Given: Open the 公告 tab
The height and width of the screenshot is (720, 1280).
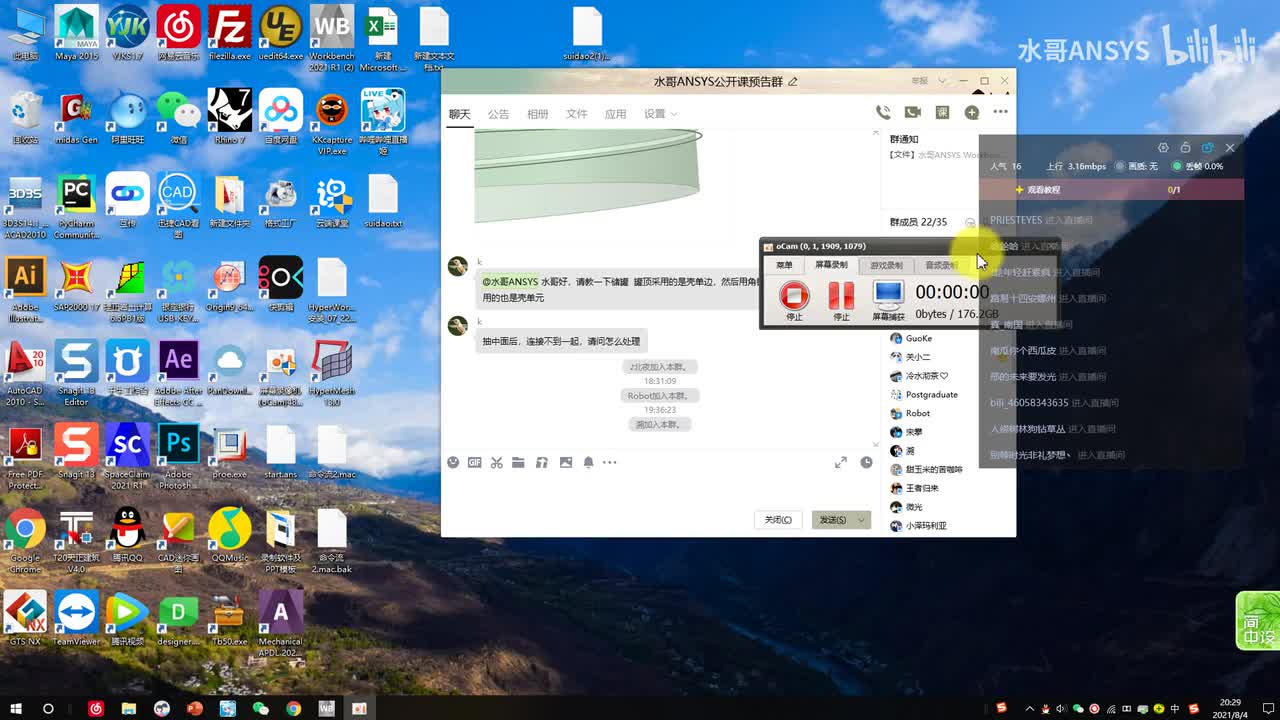Looking at the screenshot, I should pyautogui.click(x=498, y=114).
